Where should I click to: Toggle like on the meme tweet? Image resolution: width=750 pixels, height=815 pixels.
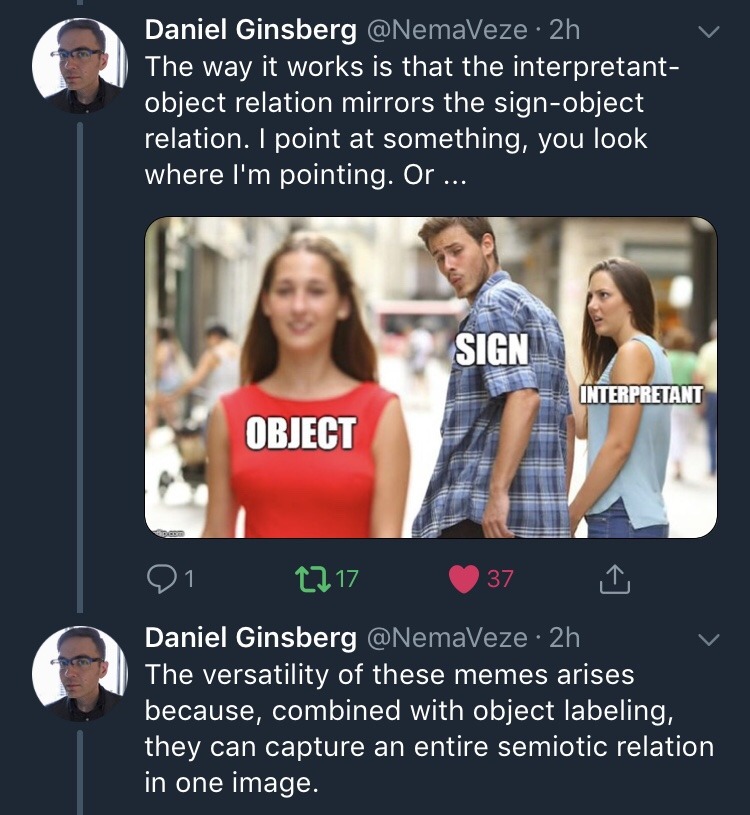(x=464, y=578)
